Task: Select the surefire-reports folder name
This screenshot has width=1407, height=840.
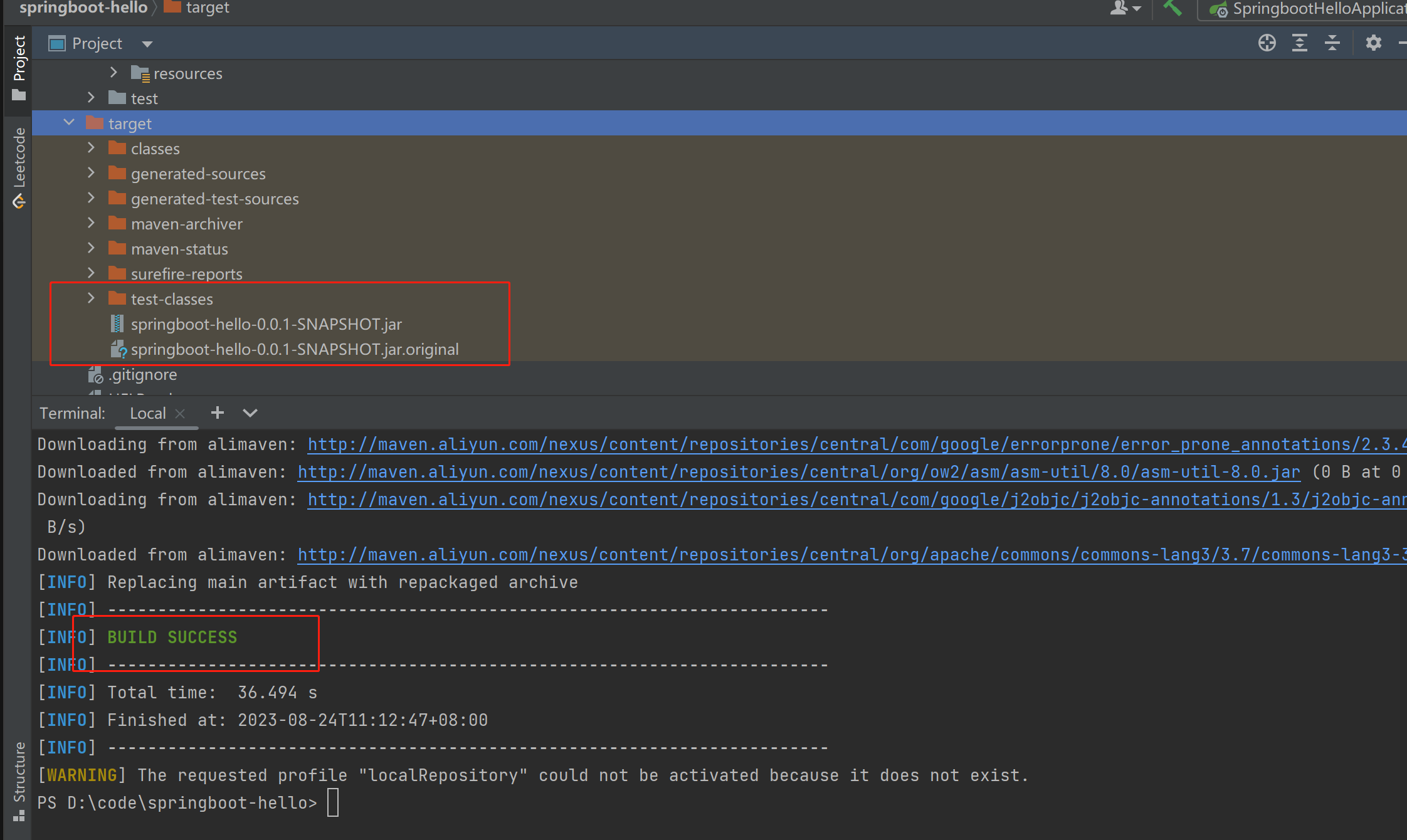Action: click(x=186, y=274)
